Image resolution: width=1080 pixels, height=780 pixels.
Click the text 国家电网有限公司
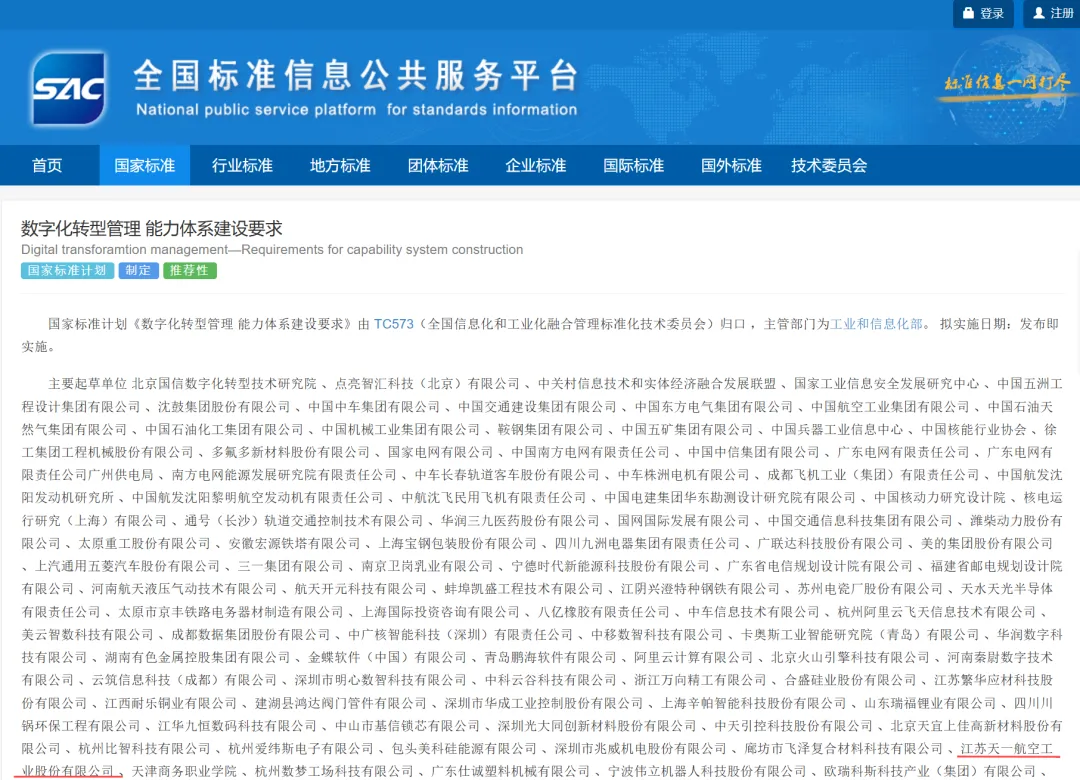pyautogui.click(x=440, y=452)
